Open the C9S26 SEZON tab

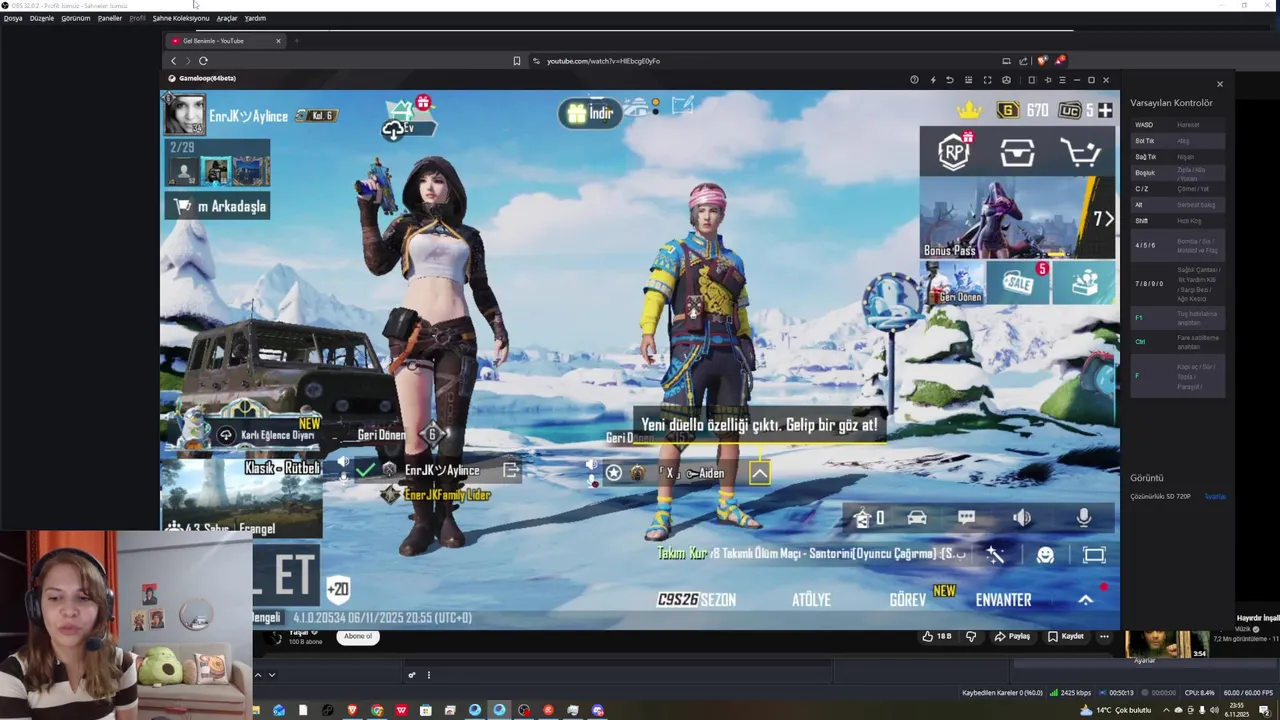[x=696, y=600]
